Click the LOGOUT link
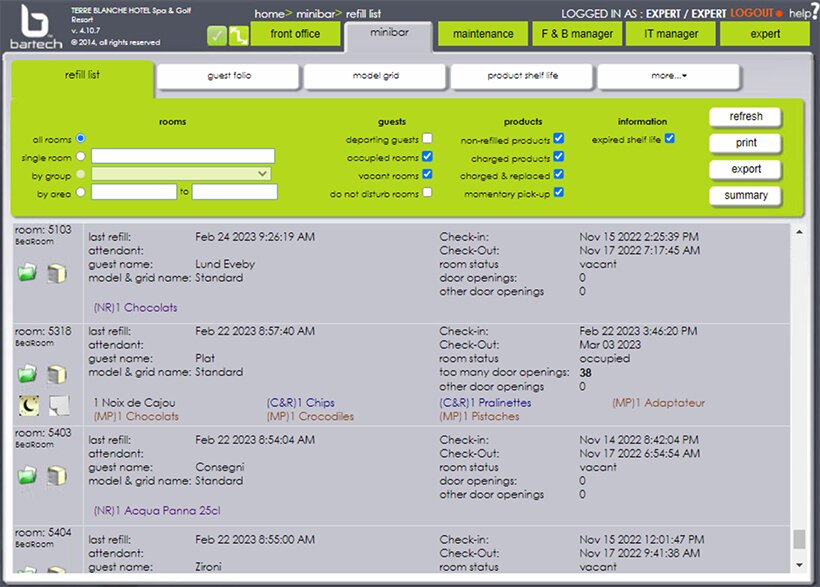Viewport: 820px width, 587px height. click(756, 13)
